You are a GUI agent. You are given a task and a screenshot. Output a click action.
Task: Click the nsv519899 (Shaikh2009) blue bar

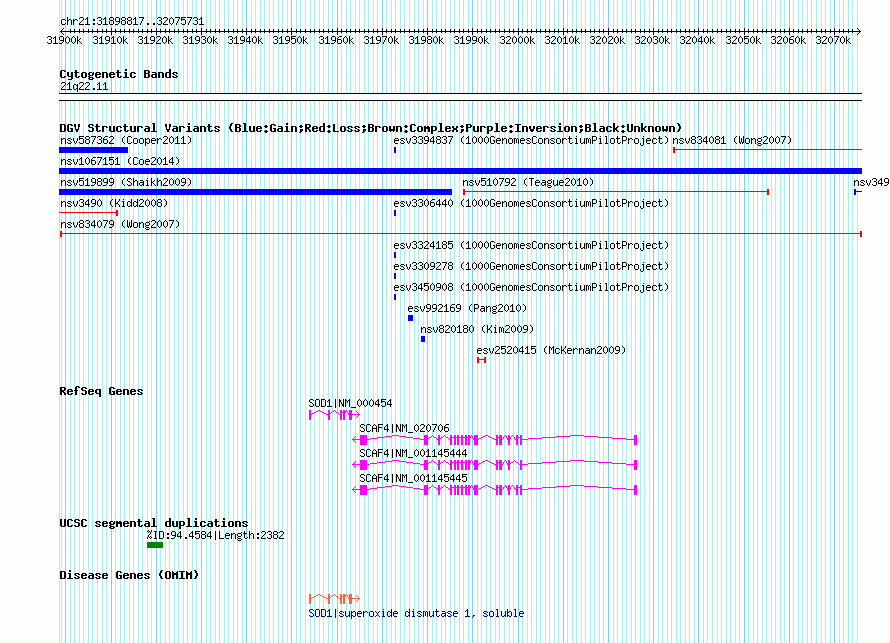pyautogui.click(x=255, y=192)
